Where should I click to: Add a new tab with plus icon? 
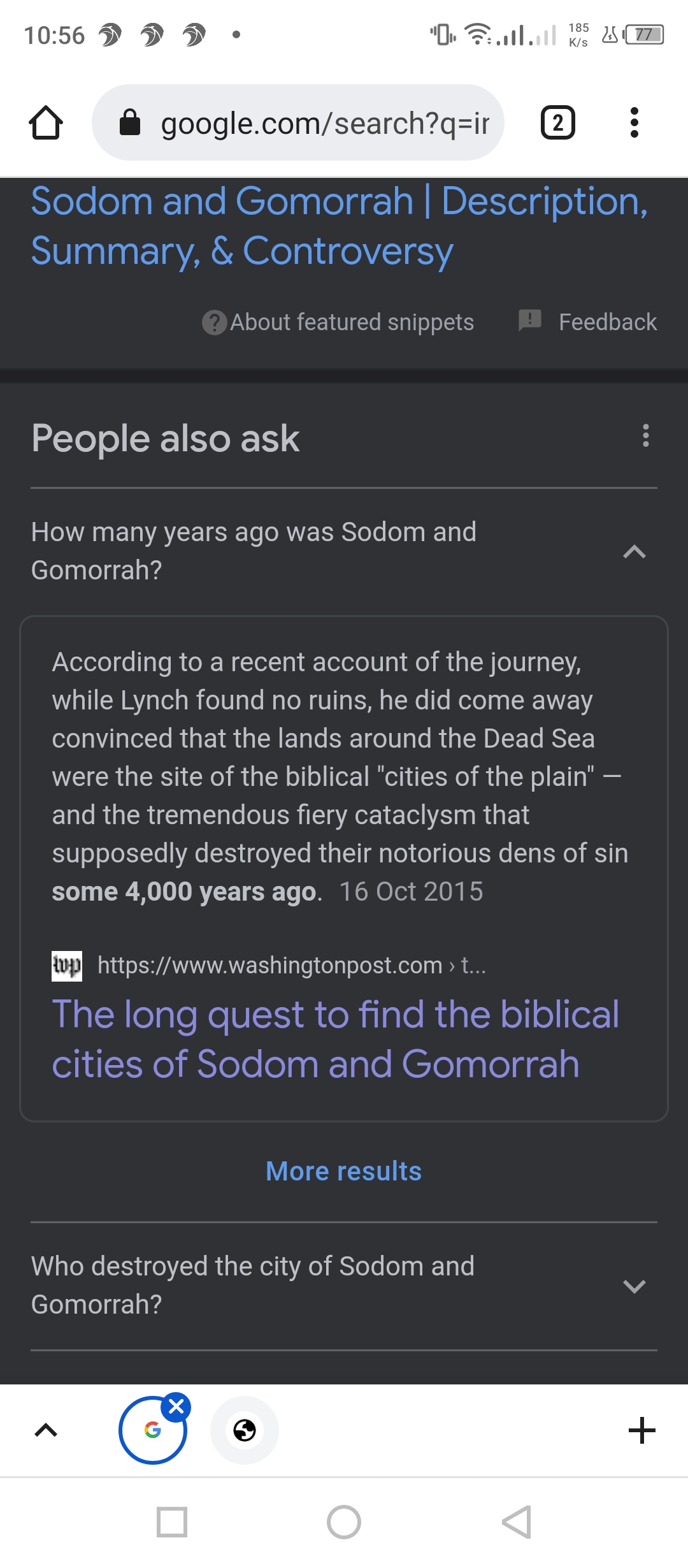pyautogui.click(x=641, y=1430)
